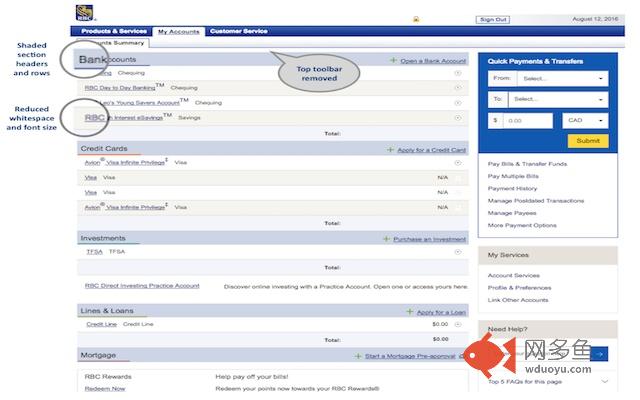Expand the TFSA investment row details
The height and width of the screenshot is (400, 640).
click(458, 252)
